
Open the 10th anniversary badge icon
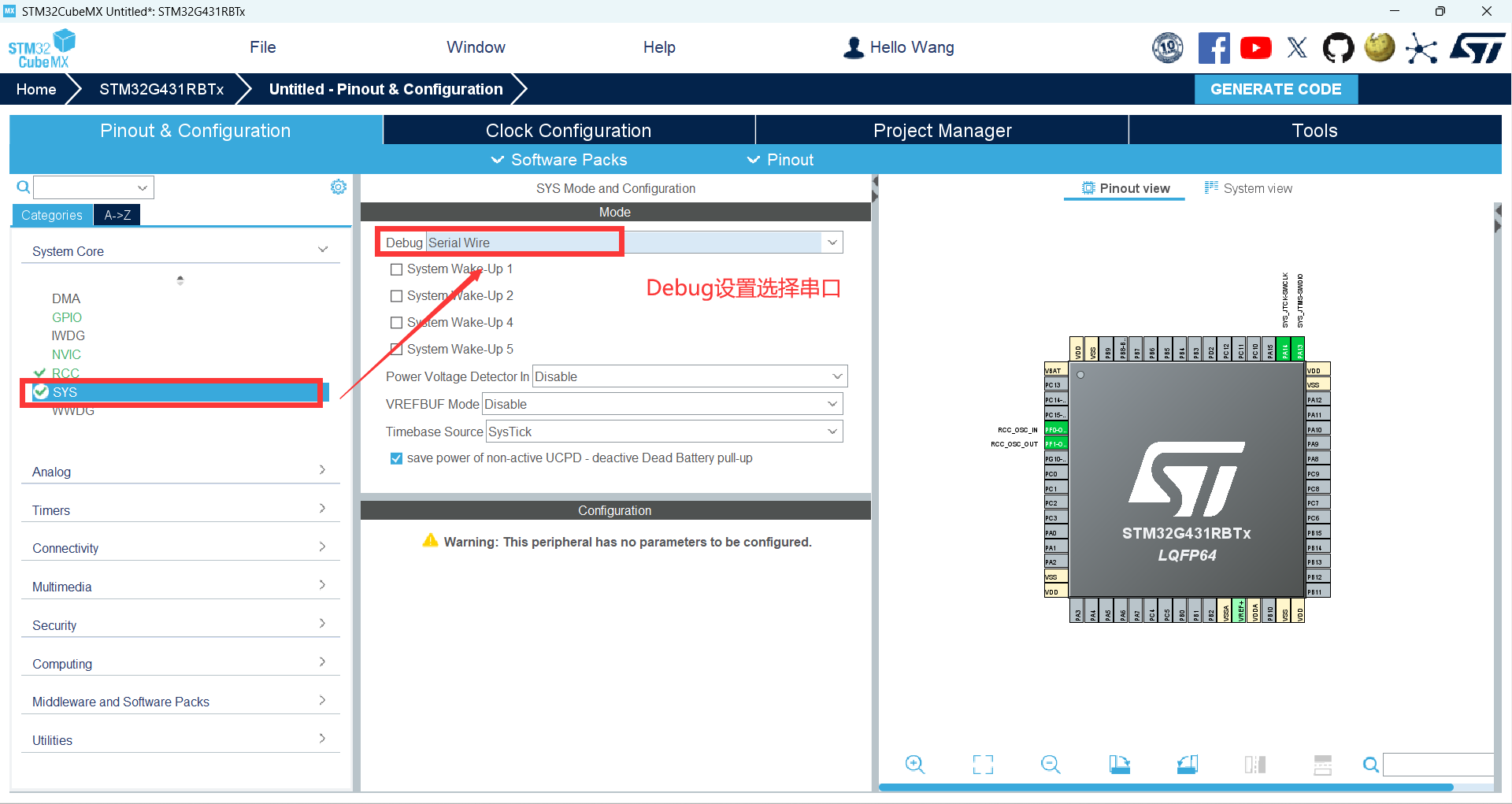tap(1168, 48)
